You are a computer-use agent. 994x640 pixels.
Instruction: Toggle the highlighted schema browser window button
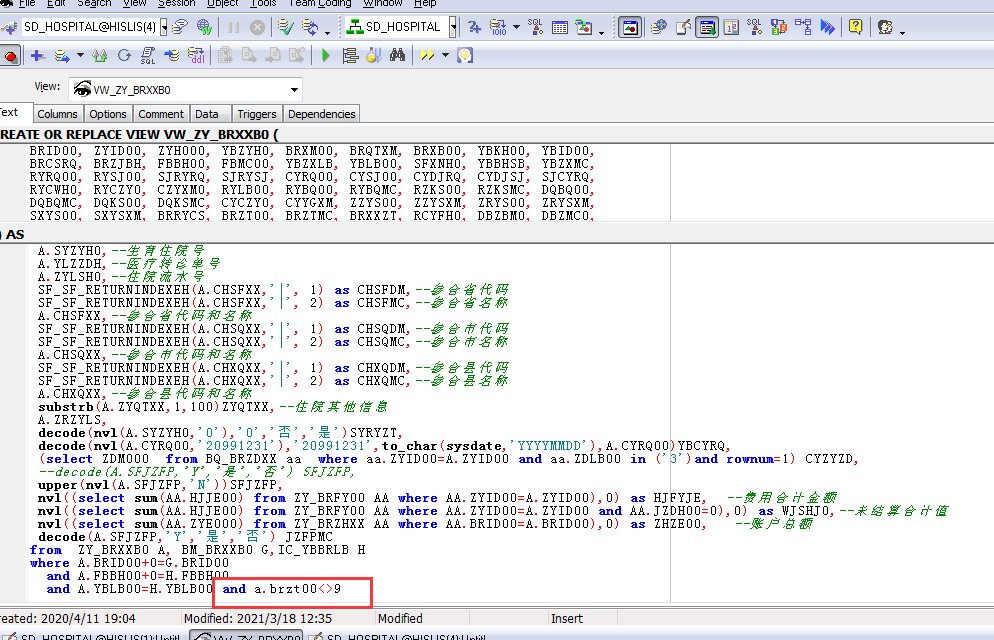click(x=630, y=27)
